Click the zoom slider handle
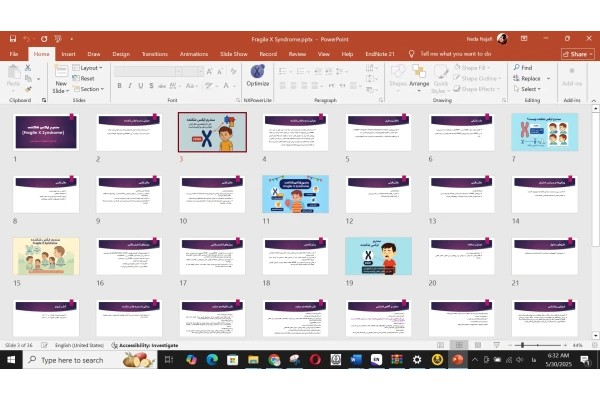The width and height of the screenshot is (600, 400). tap(522, 345)
